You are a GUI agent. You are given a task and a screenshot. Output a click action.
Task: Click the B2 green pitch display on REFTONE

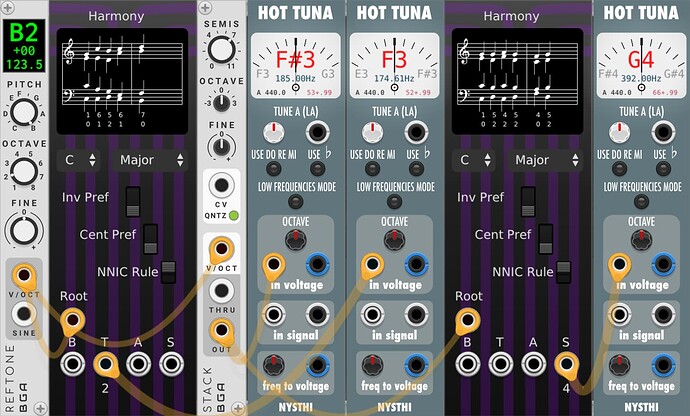[24, 46]
